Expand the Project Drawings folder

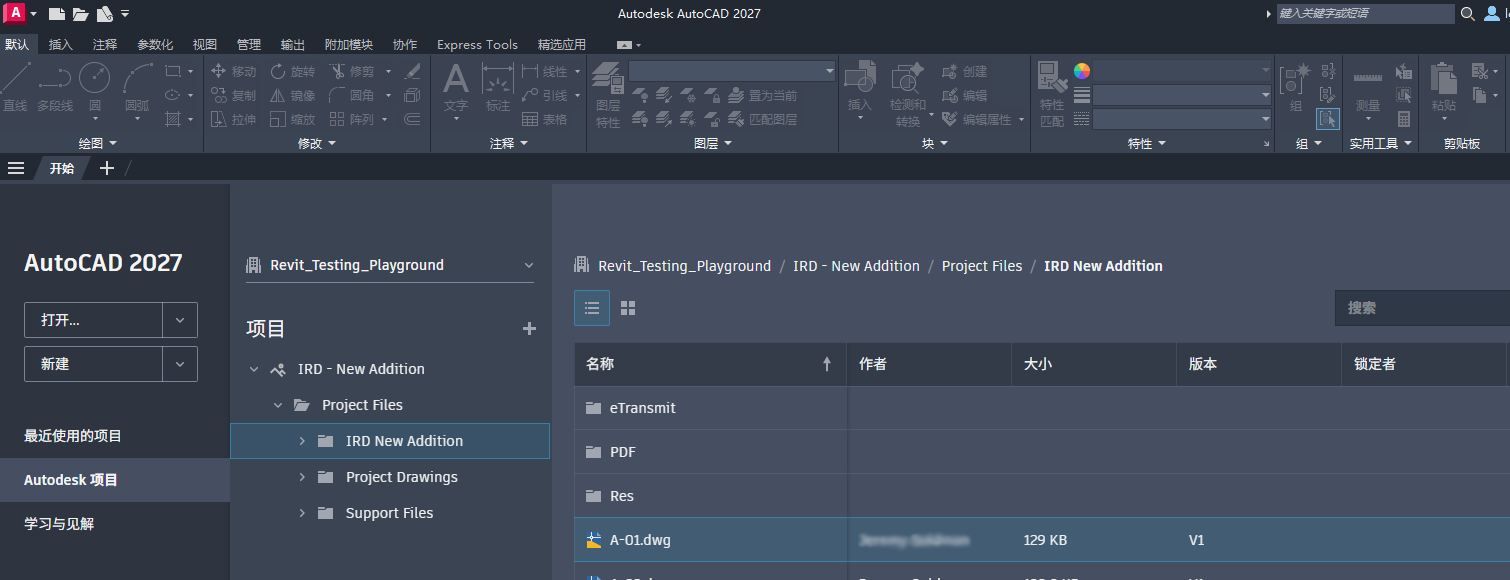[x=302, y=477]
